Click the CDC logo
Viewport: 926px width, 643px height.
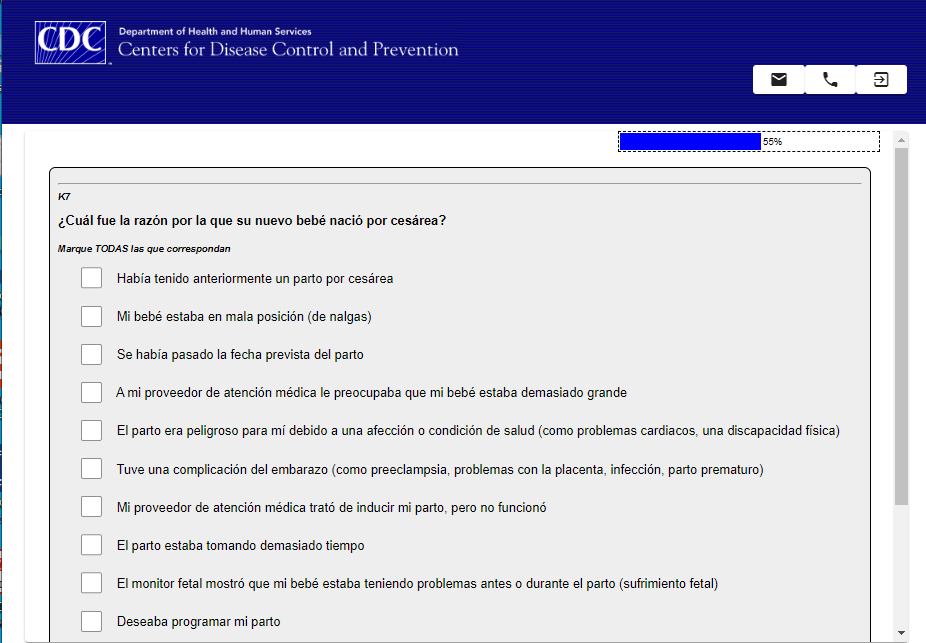click(71, 43)
